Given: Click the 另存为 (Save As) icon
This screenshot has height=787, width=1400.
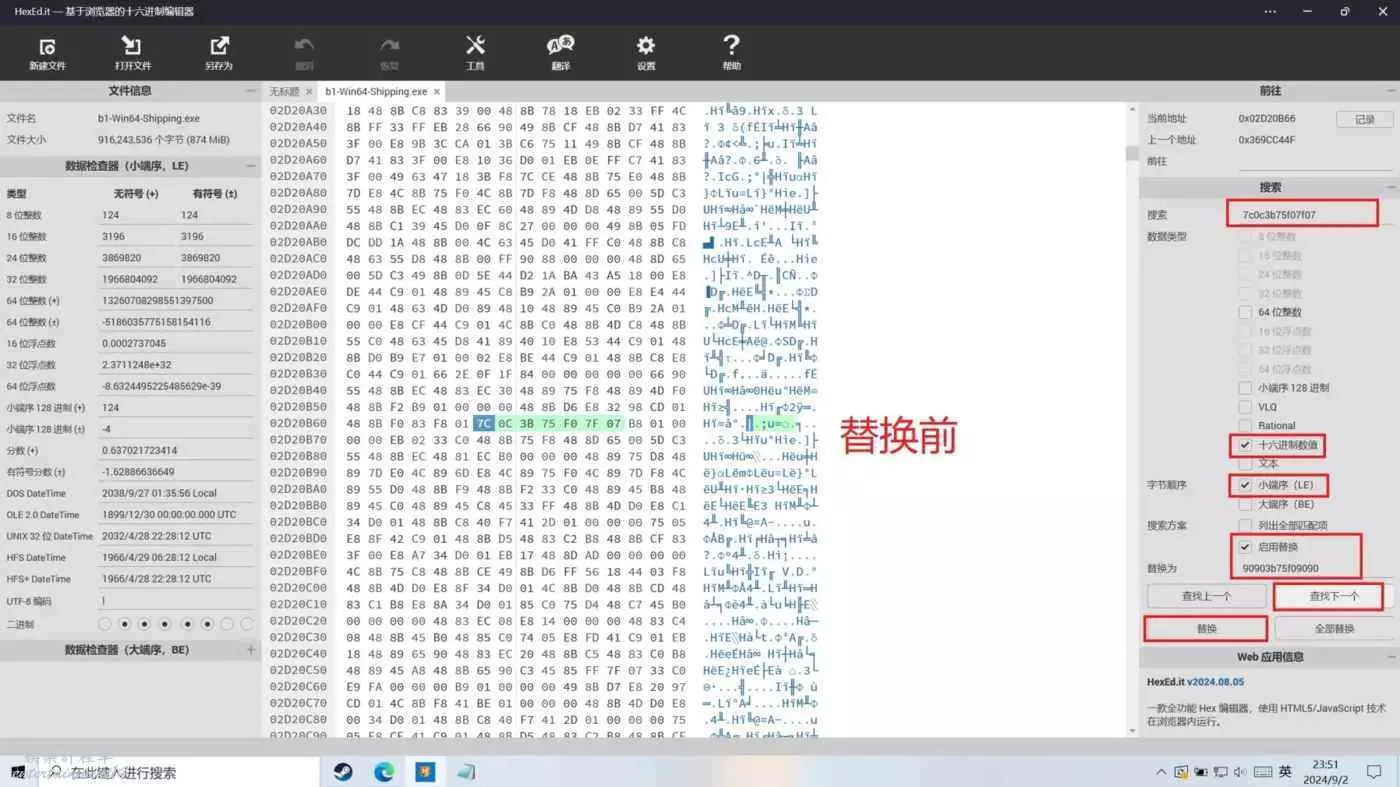Looking at the screenshot, I should click(218, 52).
